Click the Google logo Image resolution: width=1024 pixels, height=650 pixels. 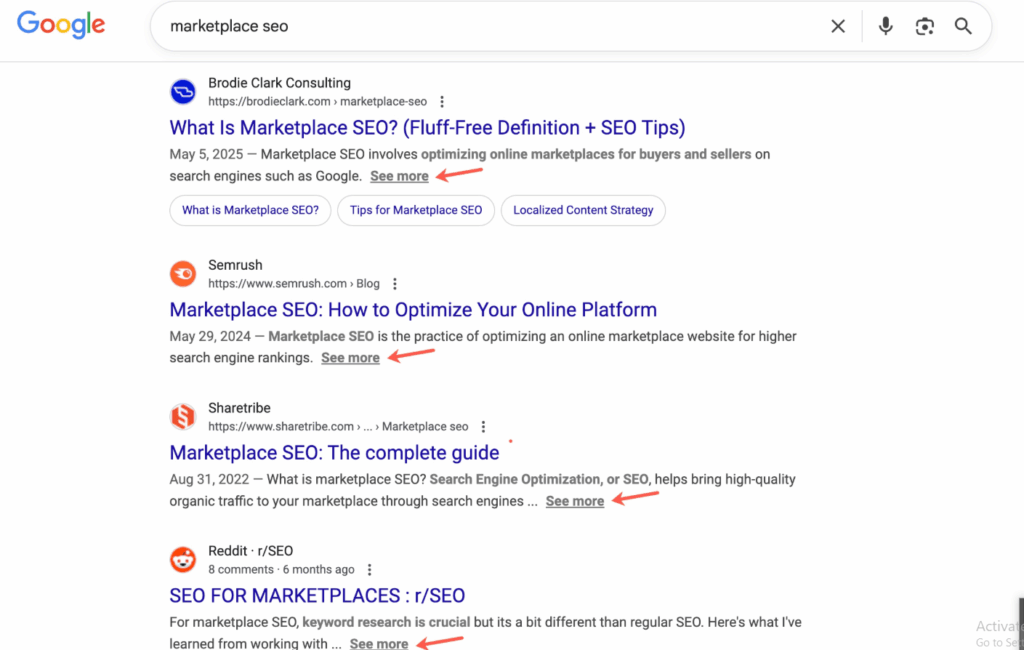coord(61,25)
